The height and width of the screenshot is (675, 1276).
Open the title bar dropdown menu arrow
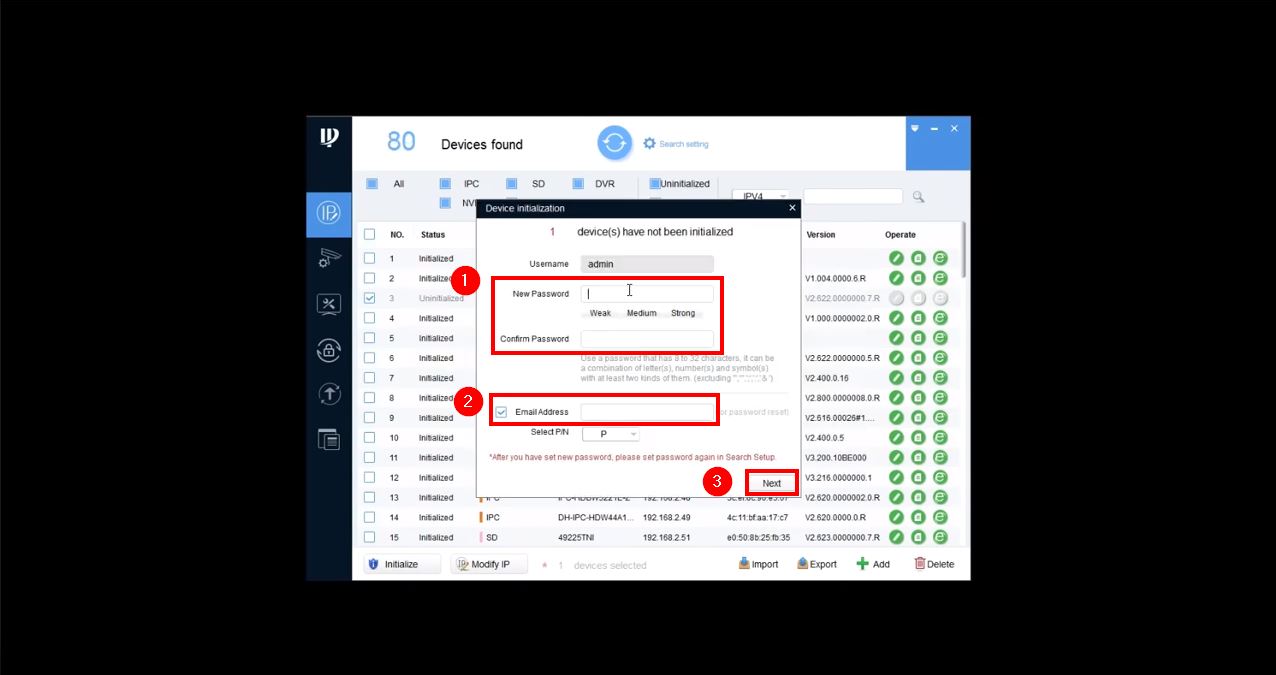(914, 129)
